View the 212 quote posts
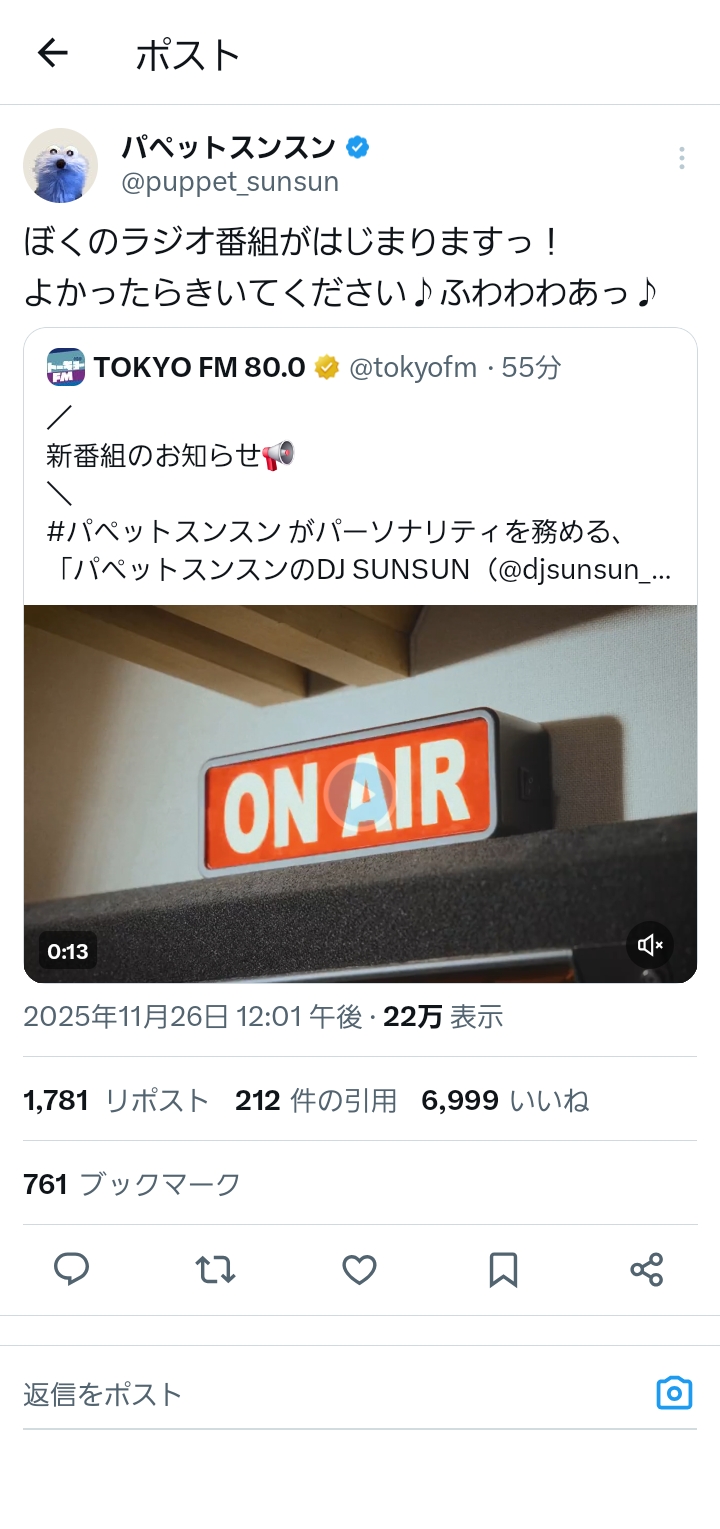 316,1101
